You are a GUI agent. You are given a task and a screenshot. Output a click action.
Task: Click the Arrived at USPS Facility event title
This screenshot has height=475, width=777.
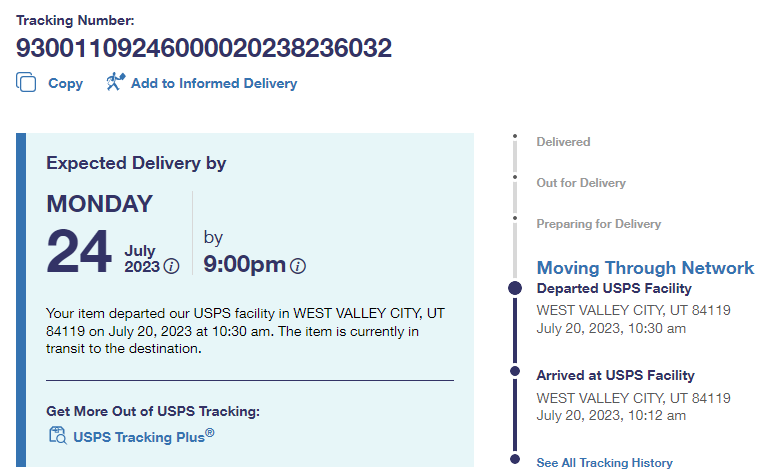point(615,376)
